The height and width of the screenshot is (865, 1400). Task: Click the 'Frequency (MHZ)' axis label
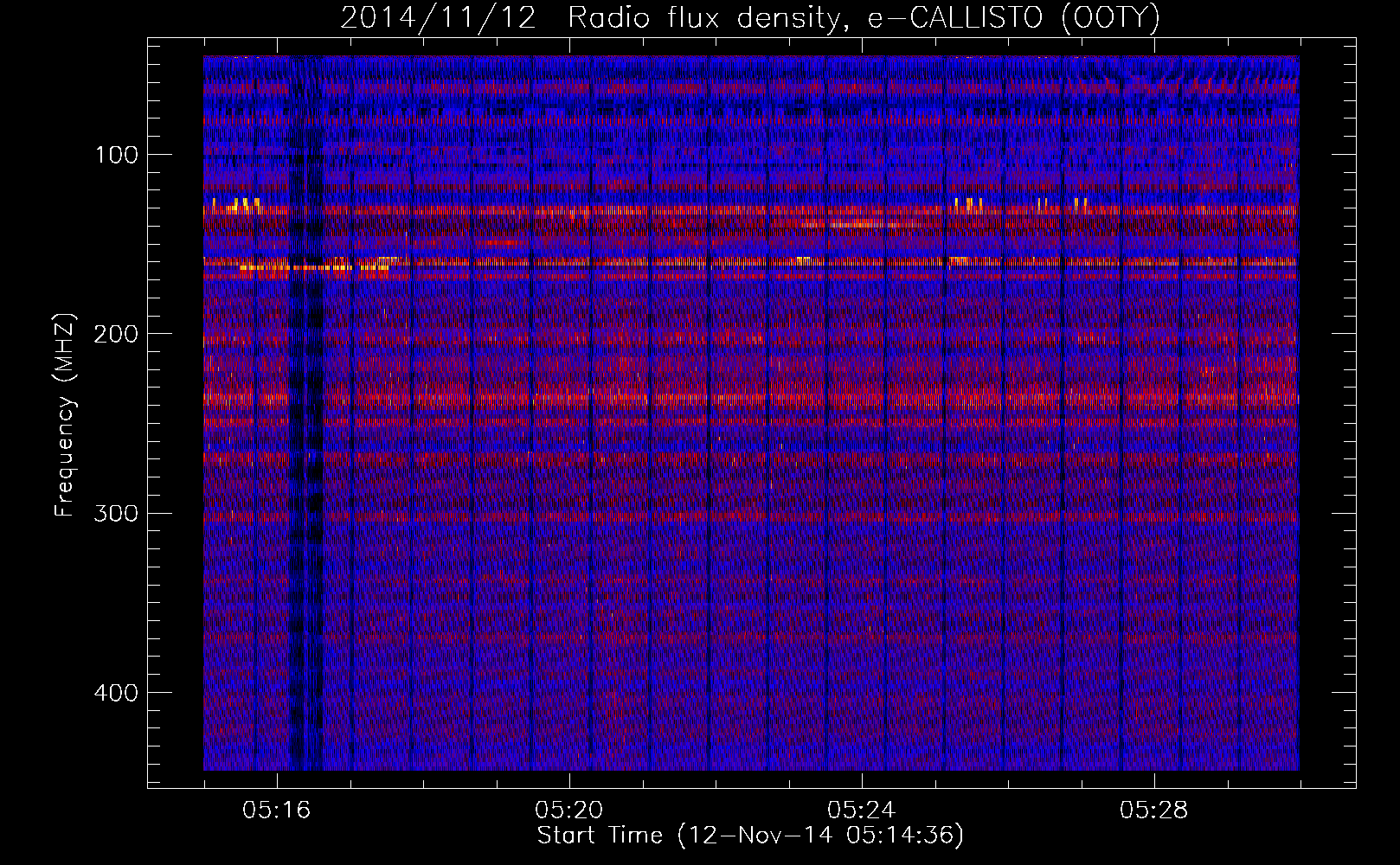pyautogui.click(x=65, y=415)
